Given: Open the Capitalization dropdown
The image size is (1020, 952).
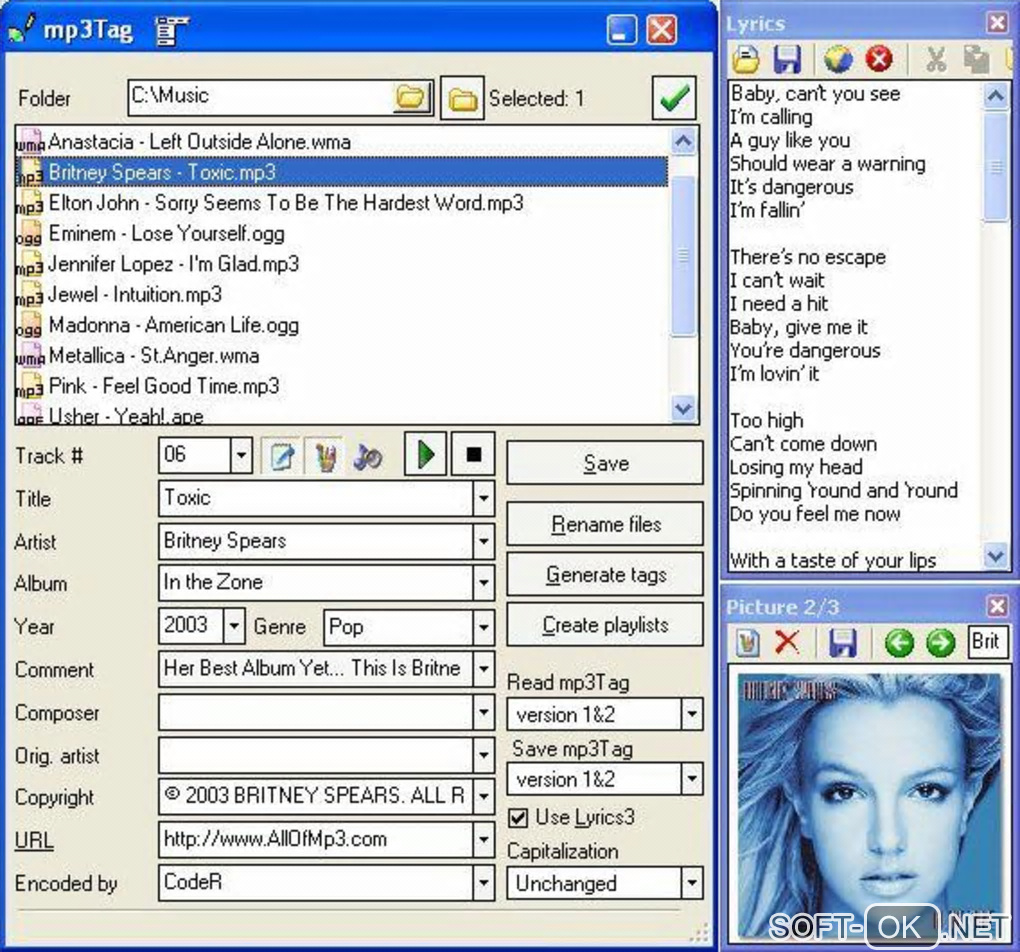Looking at the screenshot, I should point(692,883).
